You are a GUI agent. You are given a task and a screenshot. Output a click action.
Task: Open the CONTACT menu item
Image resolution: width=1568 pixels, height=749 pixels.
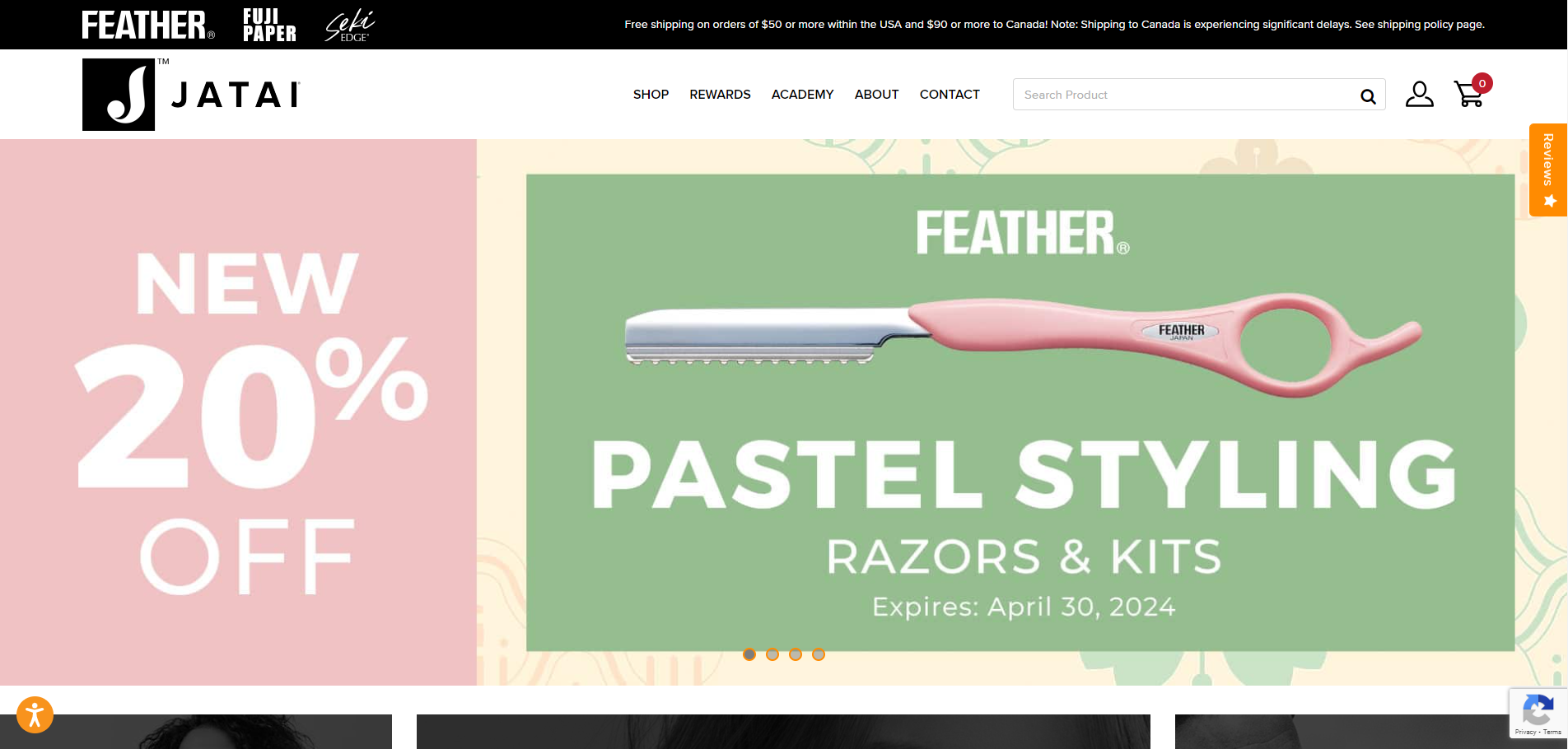click(950, 95)
